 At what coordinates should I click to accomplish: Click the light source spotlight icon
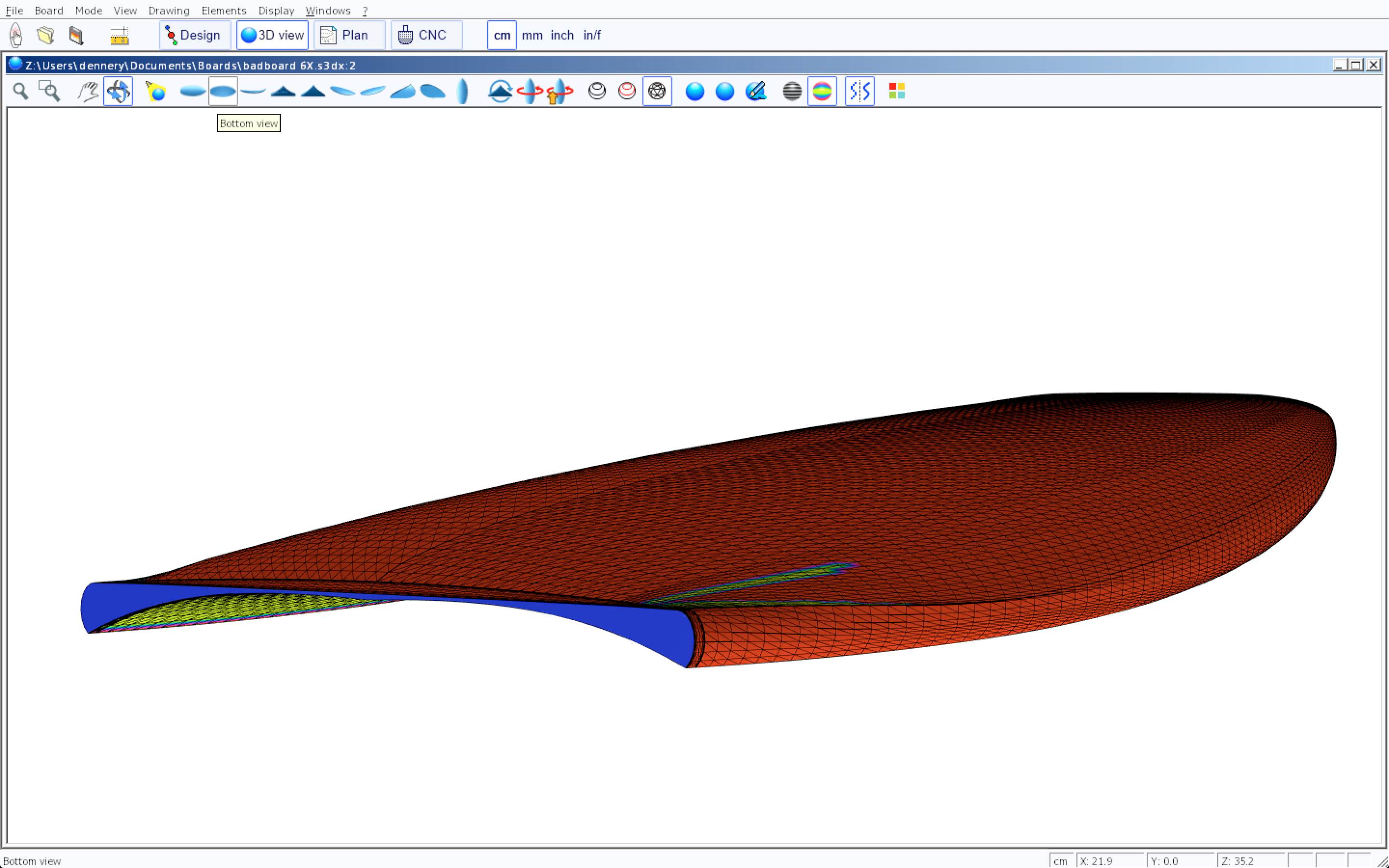(156, 91)
